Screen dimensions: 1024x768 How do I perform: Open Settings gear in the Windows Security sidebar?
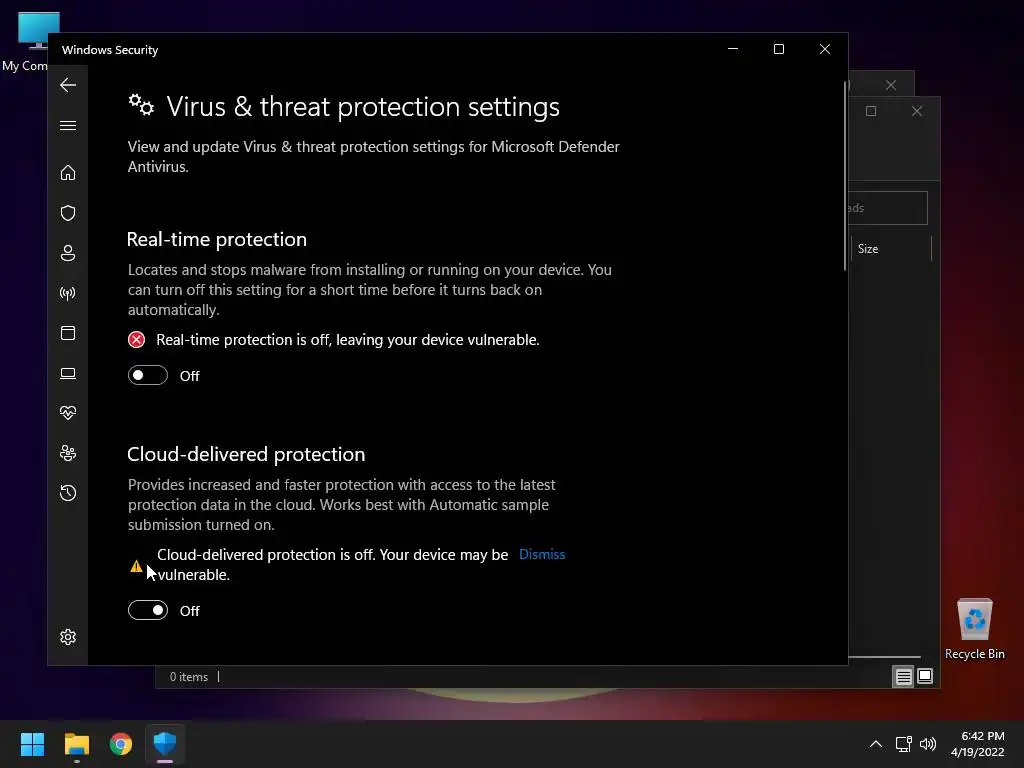(68, 637)
